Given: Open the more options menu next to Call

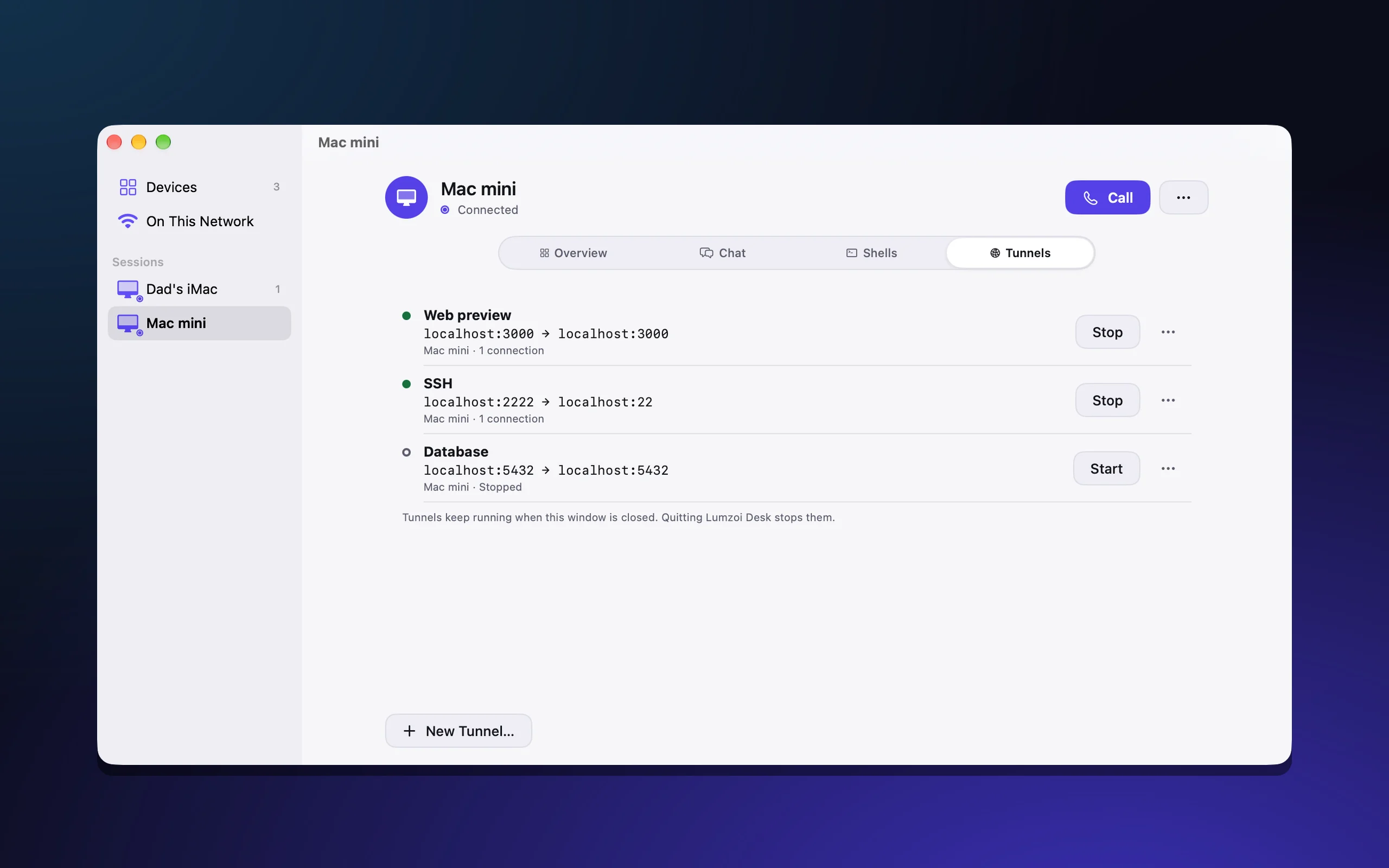Looking at the screenshot, I should (x=1183, y=197).
